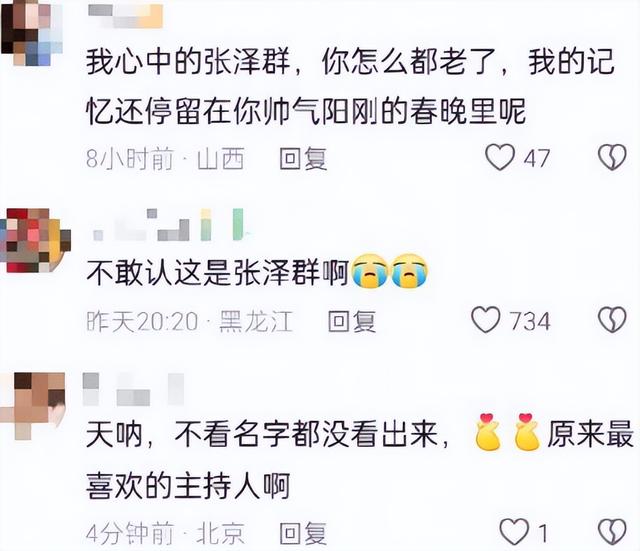Tap the 47 like count
The image size is (640, 551).
pyautogui.click(x=537, y=158)
